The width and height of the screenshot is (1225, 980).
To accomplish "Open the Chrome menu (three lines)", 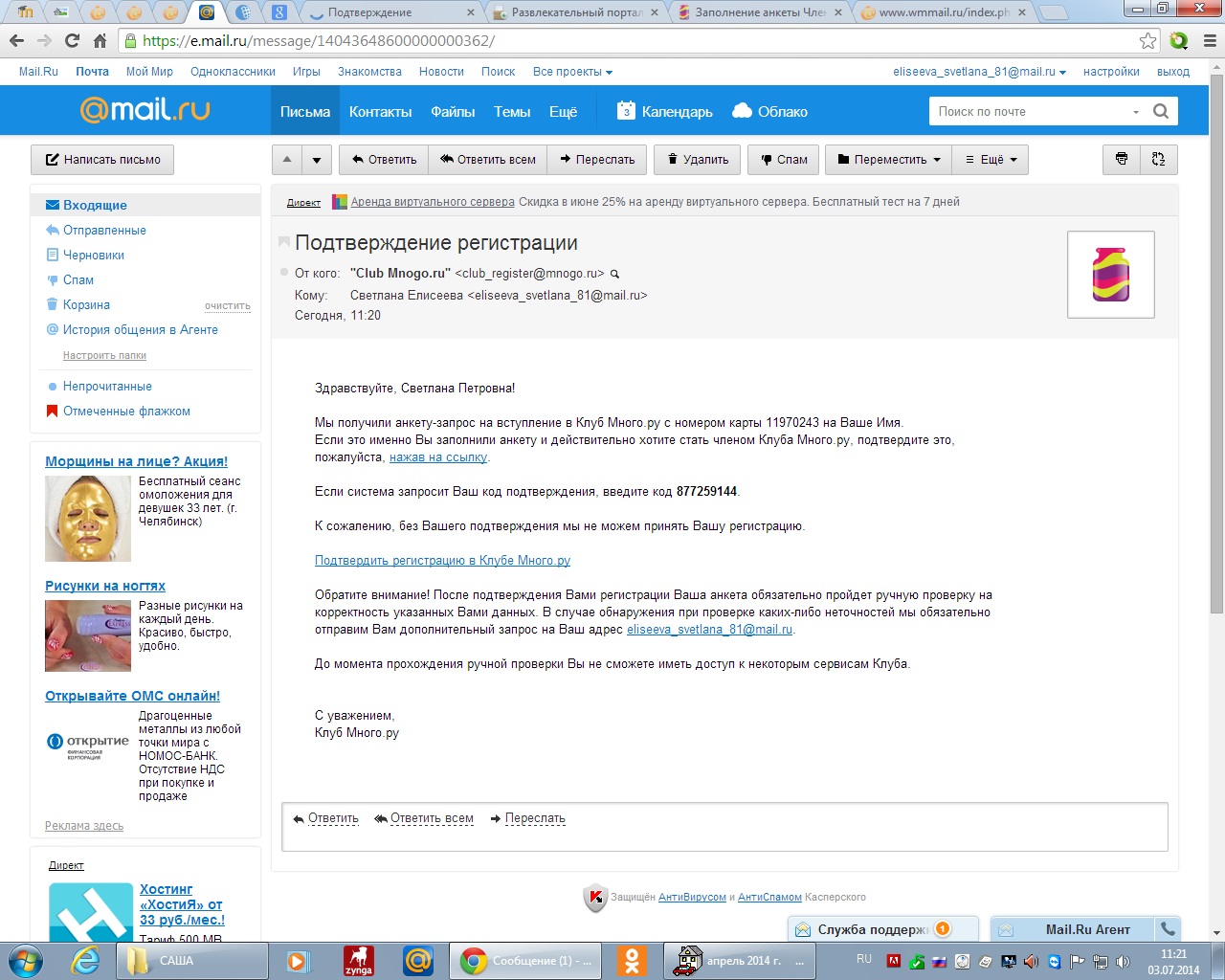I will point(1209,40).
